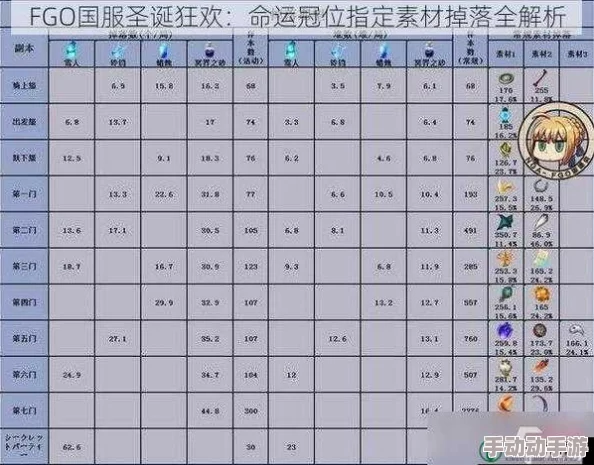This screenshot has height=465, width=594.
Task: Click the 第四门 row label
Action: tap(24, 302)
